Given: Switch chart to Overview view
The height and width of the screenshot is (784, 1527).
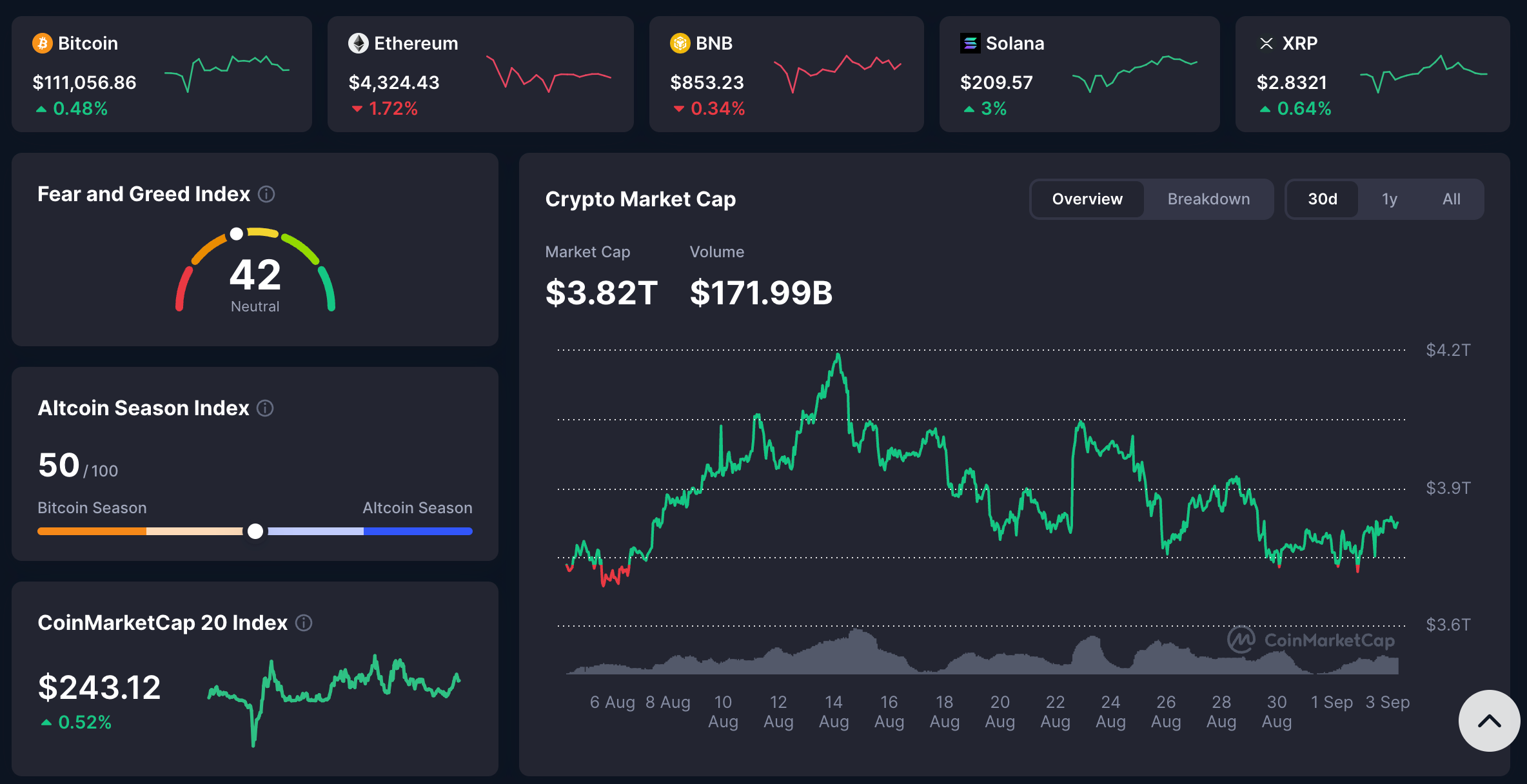Looking at the screenshot, I should pos(1087,199).
